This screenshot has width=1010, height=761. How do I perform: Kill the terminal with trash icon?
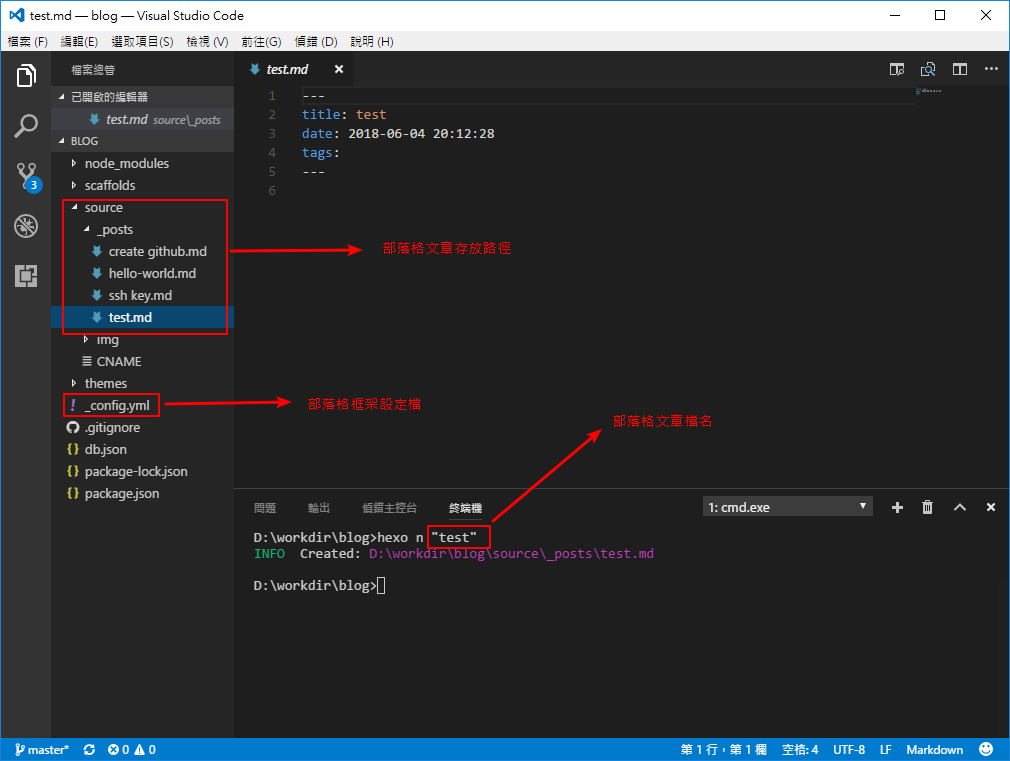click(928, 507)
